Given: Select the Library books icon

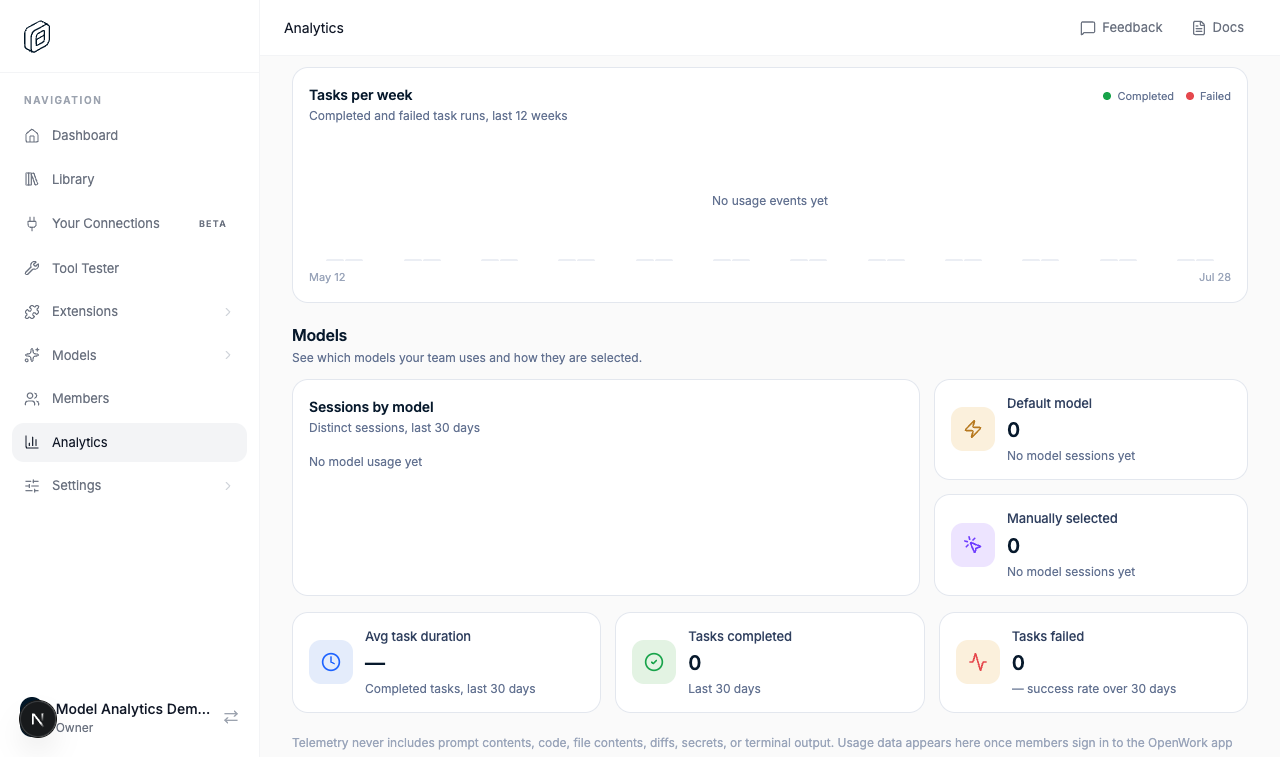Looking at the screenshot, I should click(x=32, y=180).
